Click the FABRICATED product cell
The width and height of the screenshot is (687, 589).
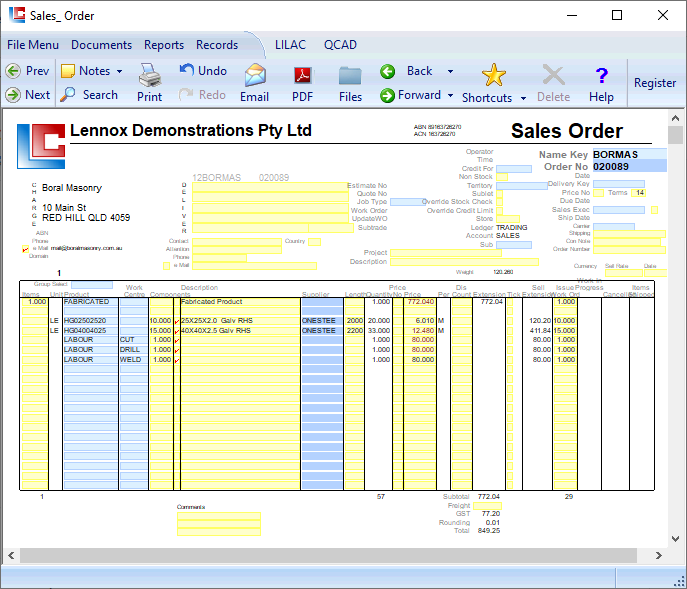coord(91,302)
